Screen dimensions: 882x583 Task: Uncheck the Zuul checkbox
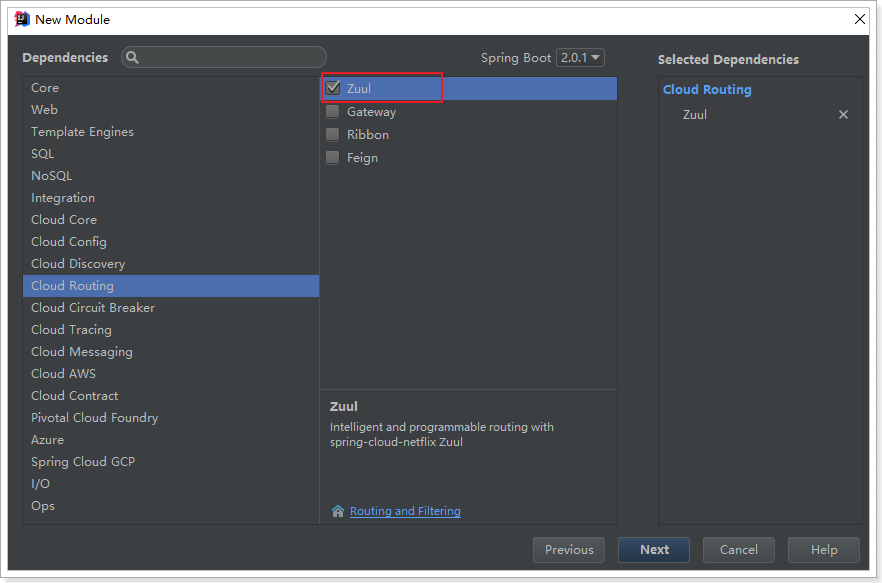334,89
